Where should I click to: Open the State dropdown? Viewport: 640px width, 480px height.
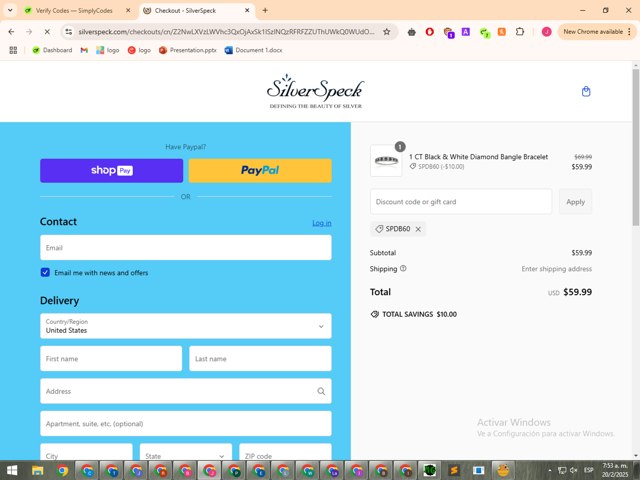pyautogui.click(x=186, y=452)
